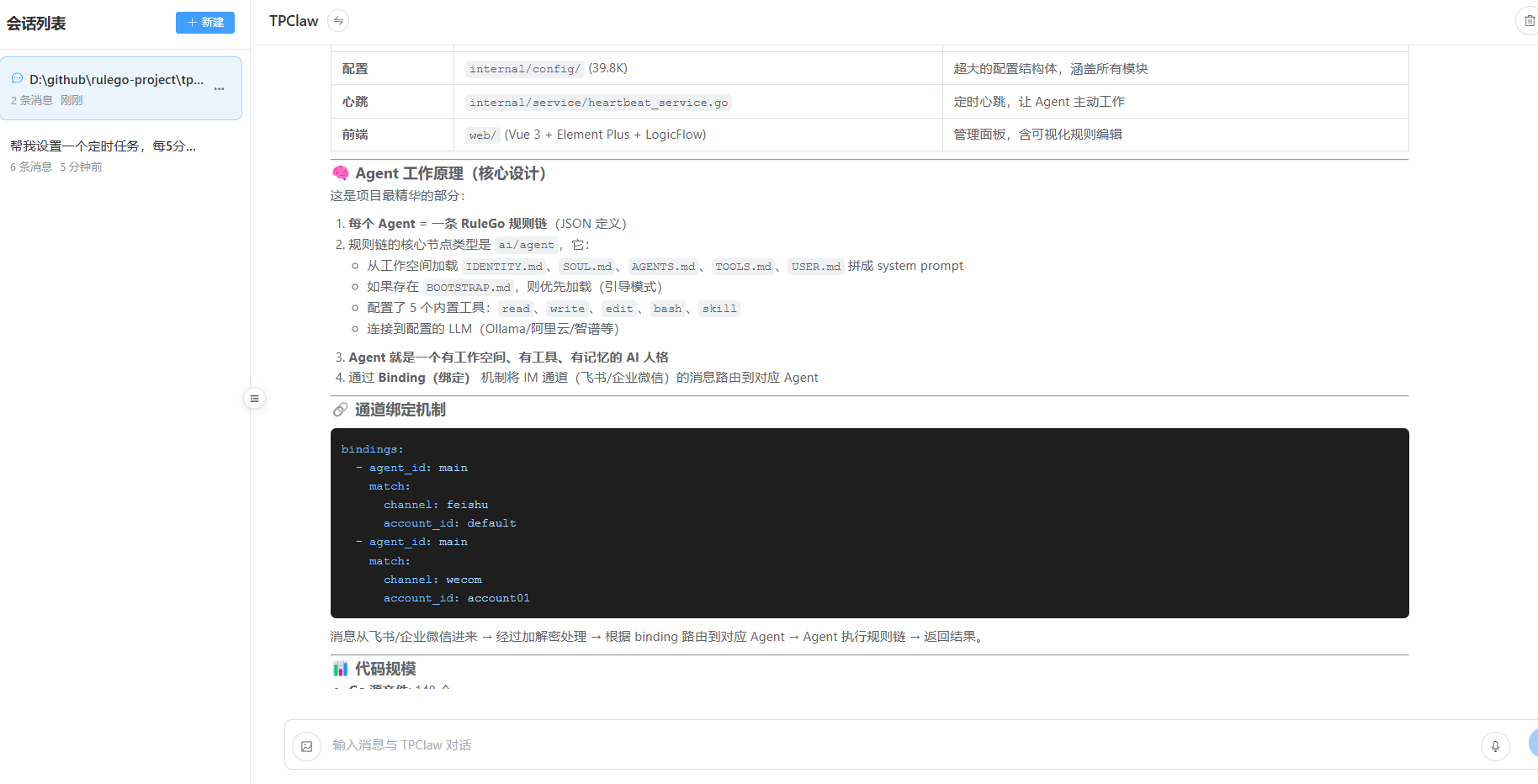Image resolution: width=1538 pixels, height=784 pixels.
Task: Click the TOOLS.md code tag
Action: pos(743,267)
